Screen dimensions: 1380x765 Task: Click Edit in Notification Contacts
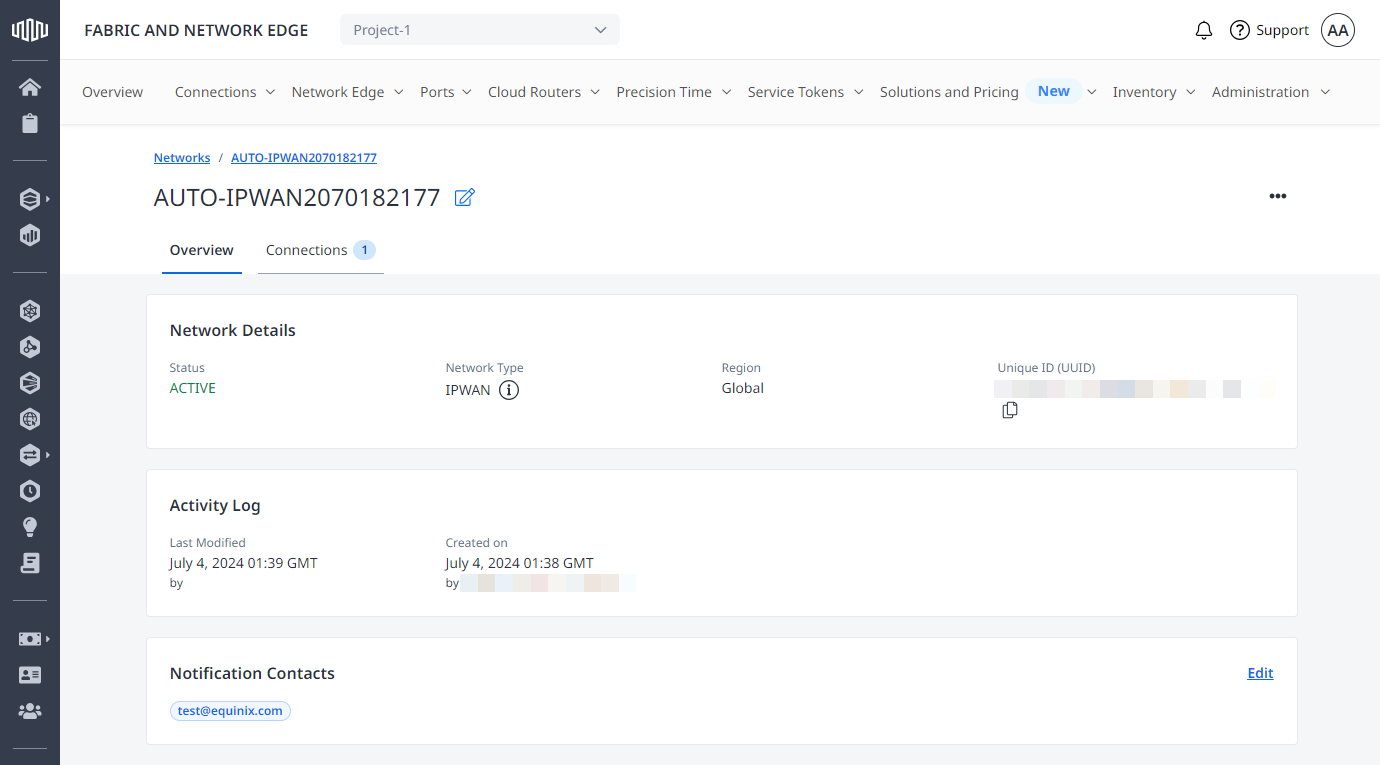1260,673
